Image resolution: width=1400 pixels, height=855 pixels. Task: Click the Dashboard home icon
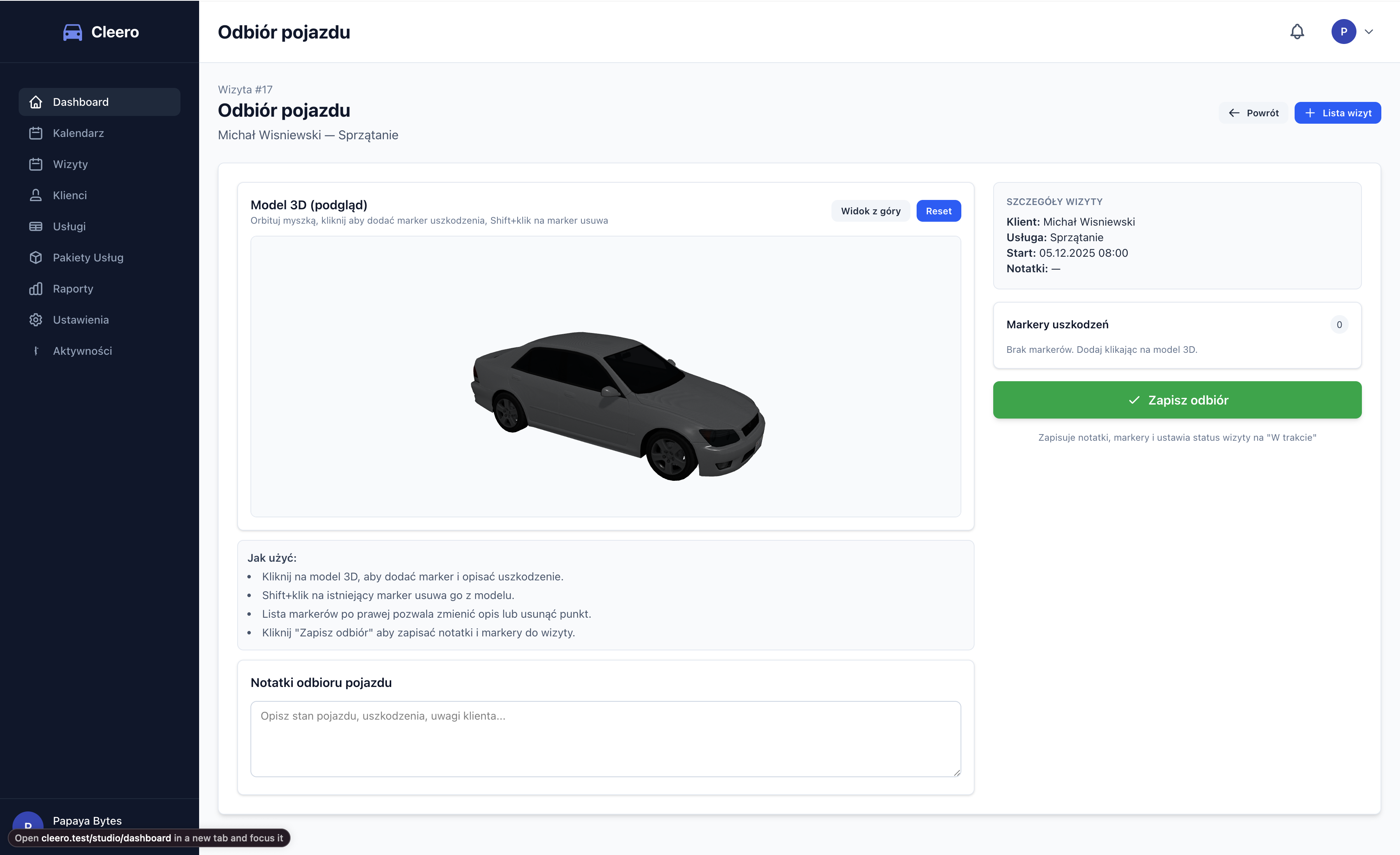pos(36,102)
